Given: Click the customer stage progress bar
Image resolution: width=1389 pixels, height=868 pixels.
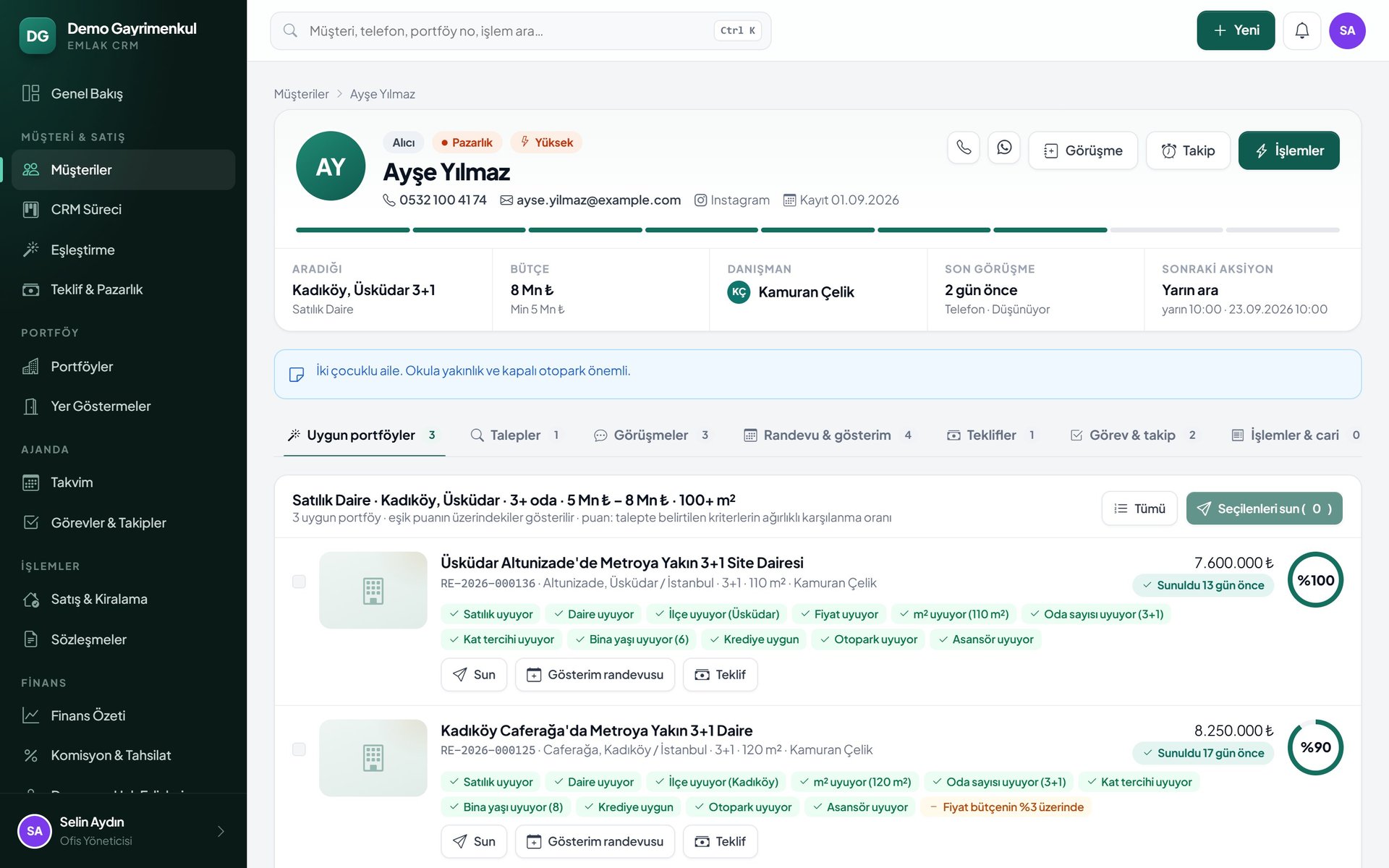Looking at the screenshot, I should [817, 230].
